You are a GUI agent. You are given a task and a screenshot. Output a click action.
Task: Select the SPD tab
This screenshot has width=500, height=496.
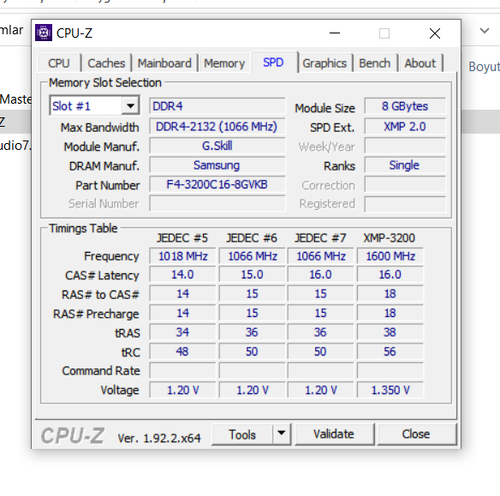pos(273,62)
